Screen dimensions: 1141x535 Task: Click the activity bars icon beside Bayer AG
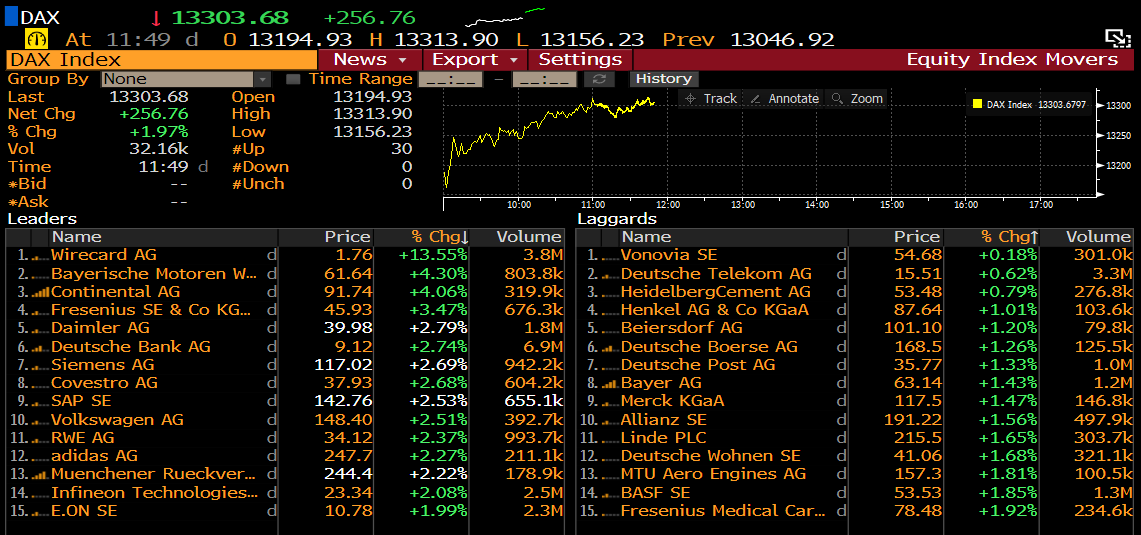tap(611, 384)
